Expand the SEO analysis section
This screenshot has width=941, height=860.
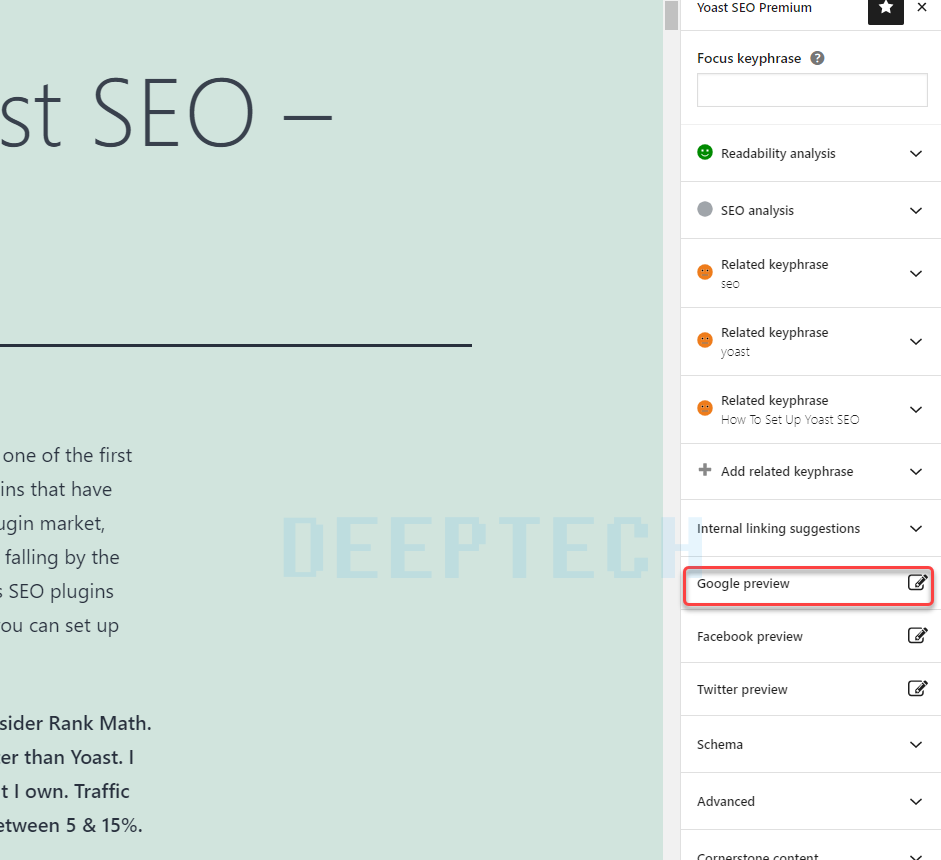tap(915, 211)
